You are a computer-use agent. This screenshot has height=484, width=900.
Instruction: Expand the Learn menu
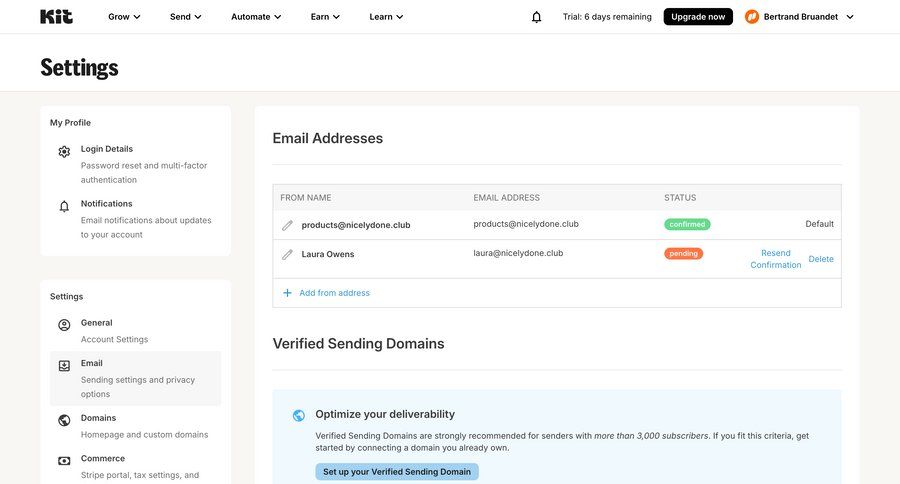pyautogui.click(x=386, y=17)
